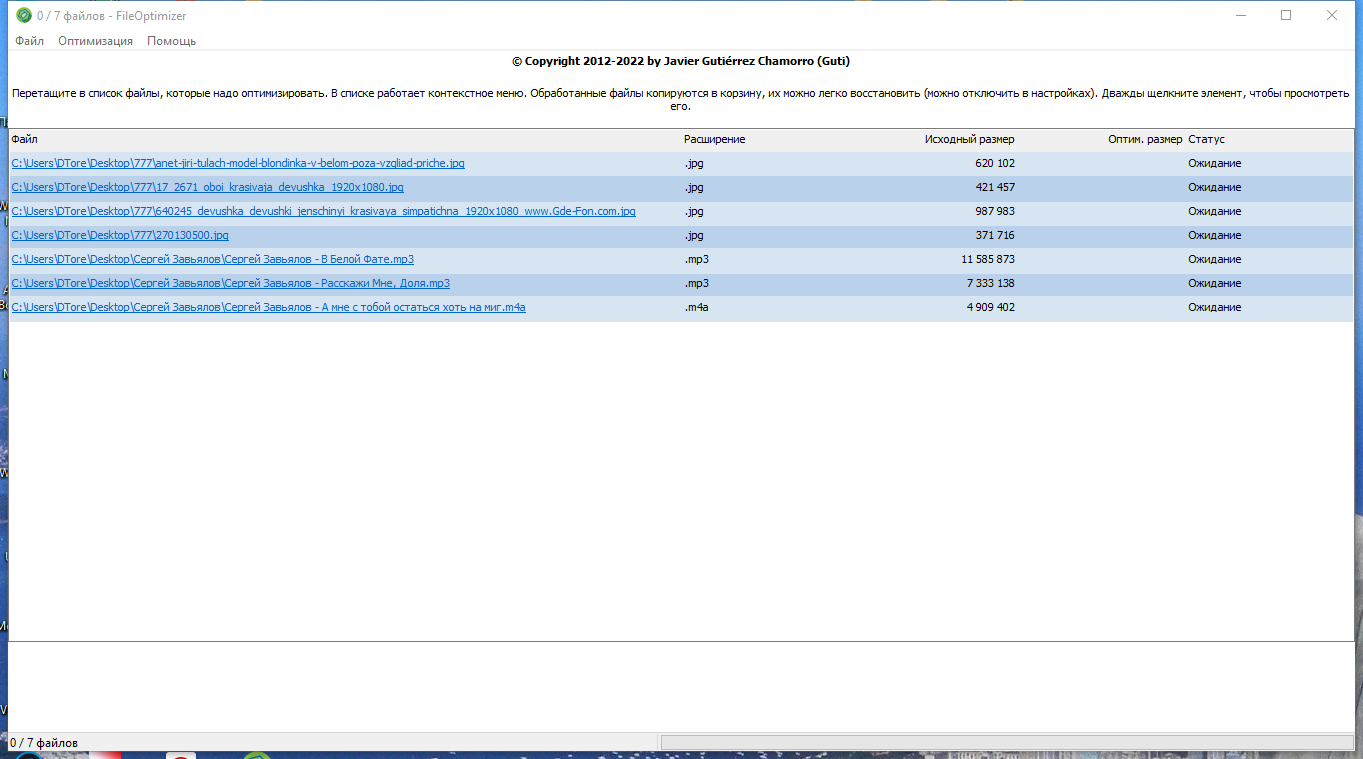Click the original size value 421 457

995,187
